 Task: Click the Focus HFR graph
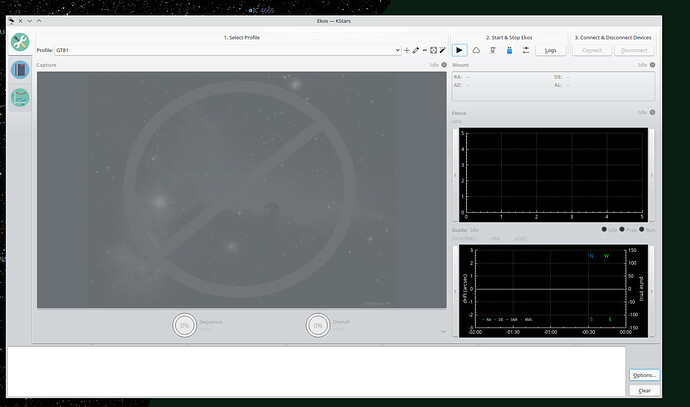(x=554, y=175)
